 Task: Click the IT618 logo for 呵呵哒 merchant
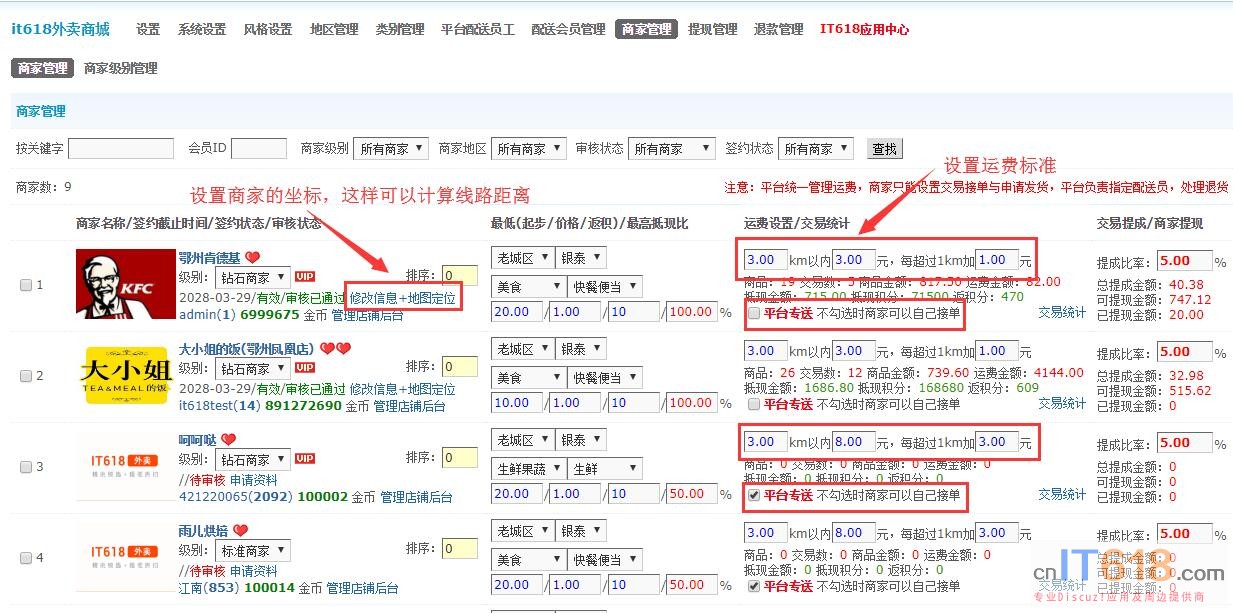pyautogui.click(x=125, y=466)
